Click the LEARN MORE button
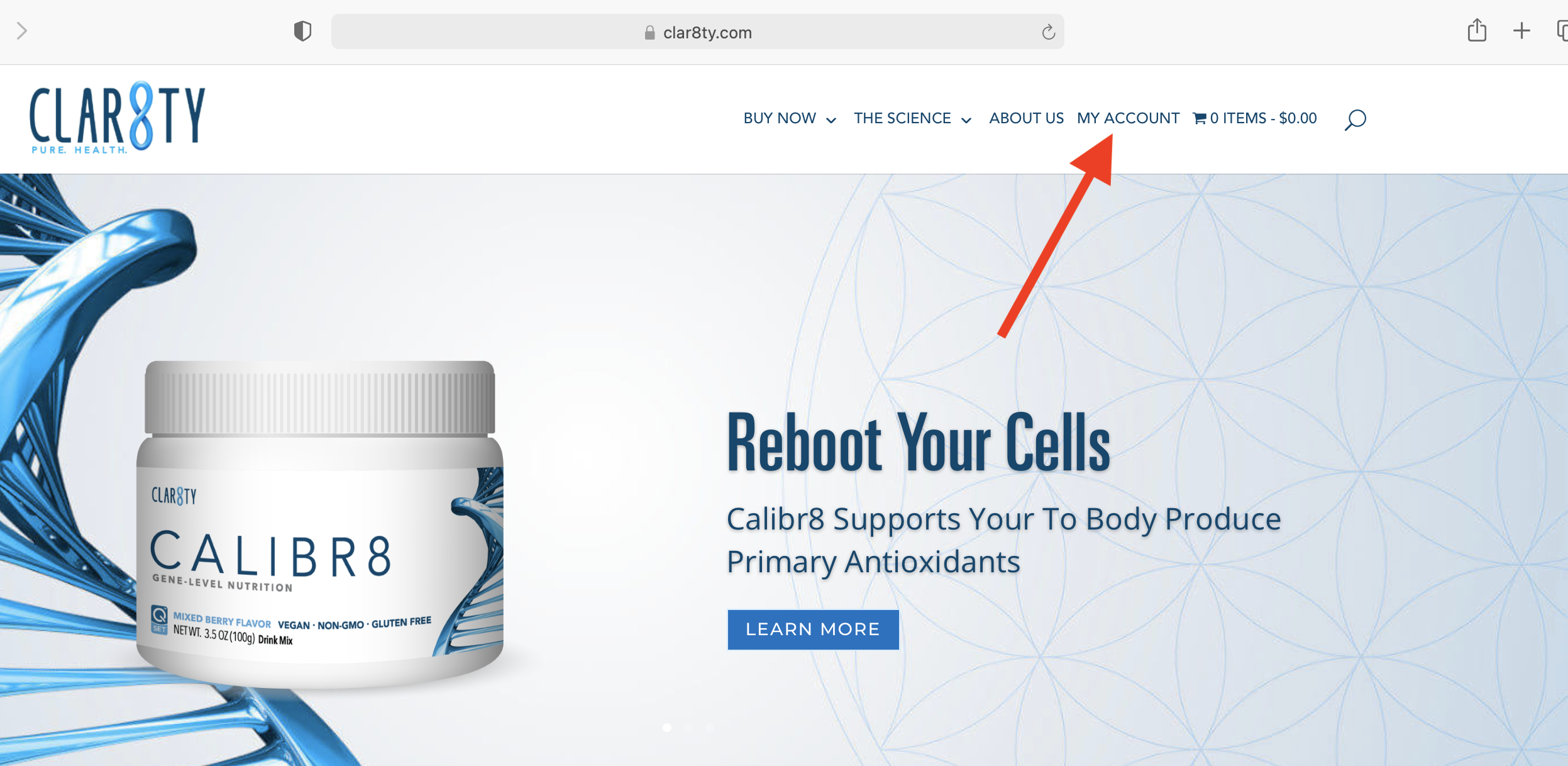The image size is (1568, 766). click(x=813, y=630)
